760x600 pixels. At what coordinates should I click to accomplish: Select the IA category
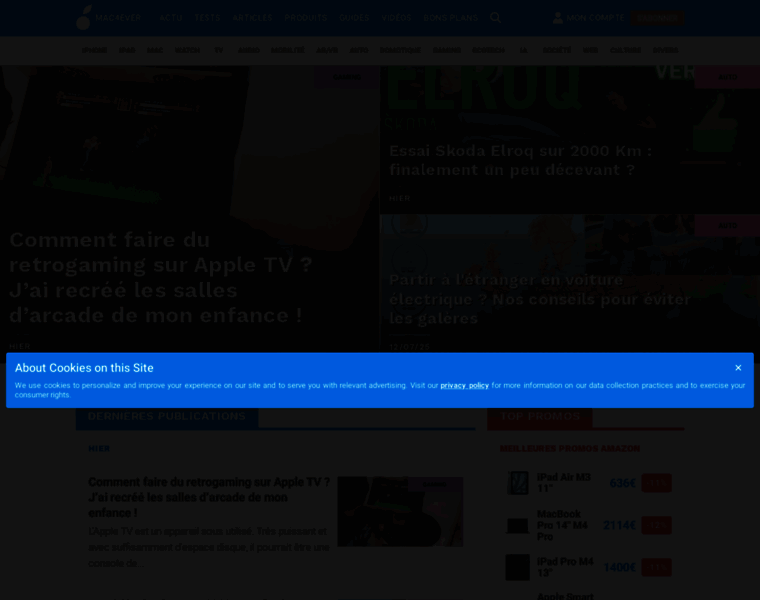pos(523,50)
